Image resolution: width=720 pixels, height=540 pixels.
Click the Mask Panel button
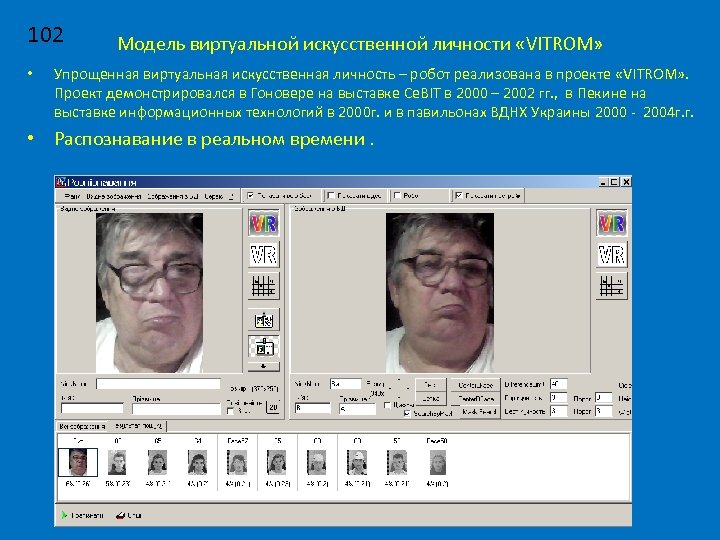pyautogui.click(x=478, y=412)
